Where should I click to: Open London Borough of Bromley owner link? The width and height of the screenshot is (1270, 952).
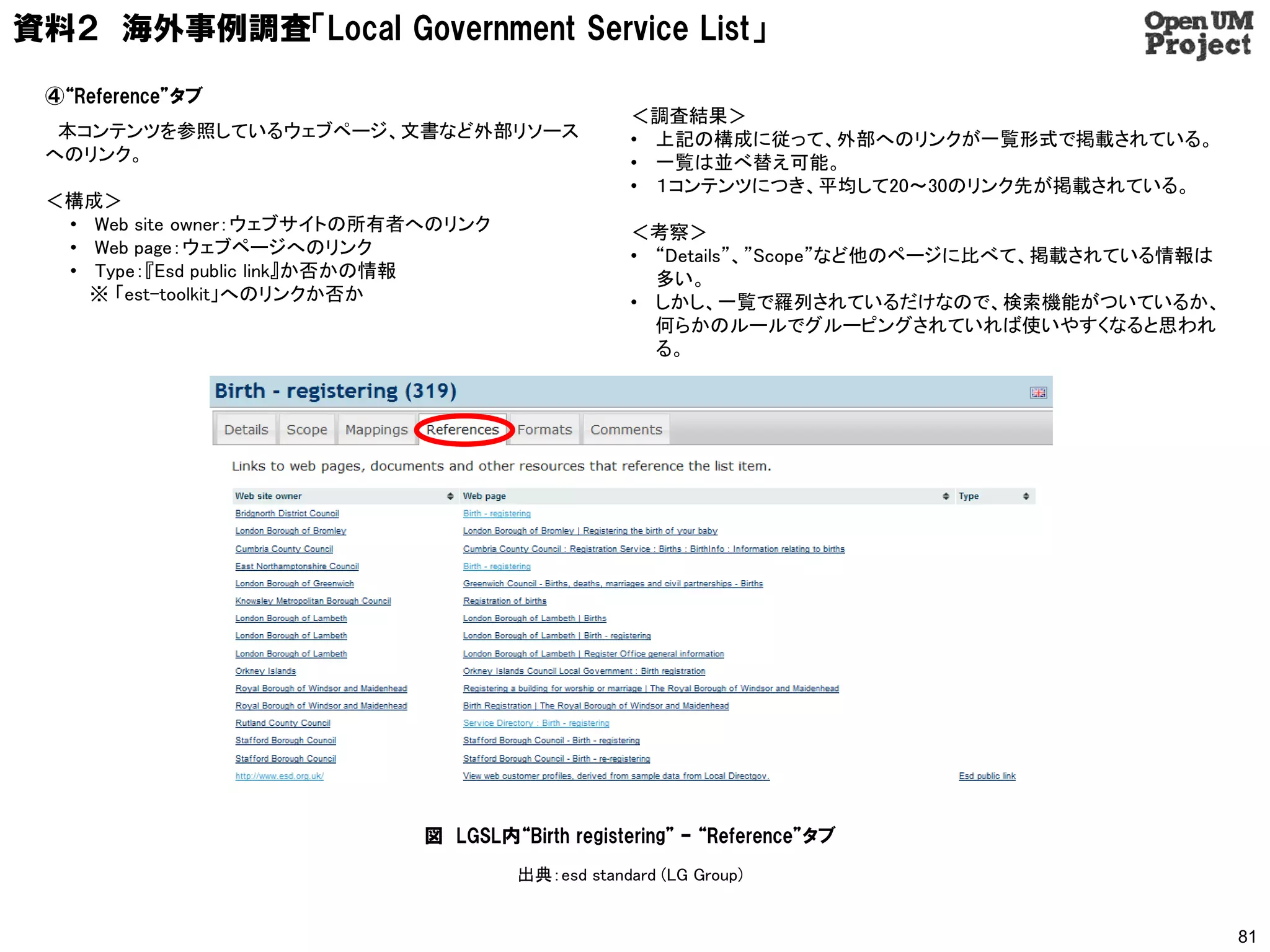tap(291, 531)
